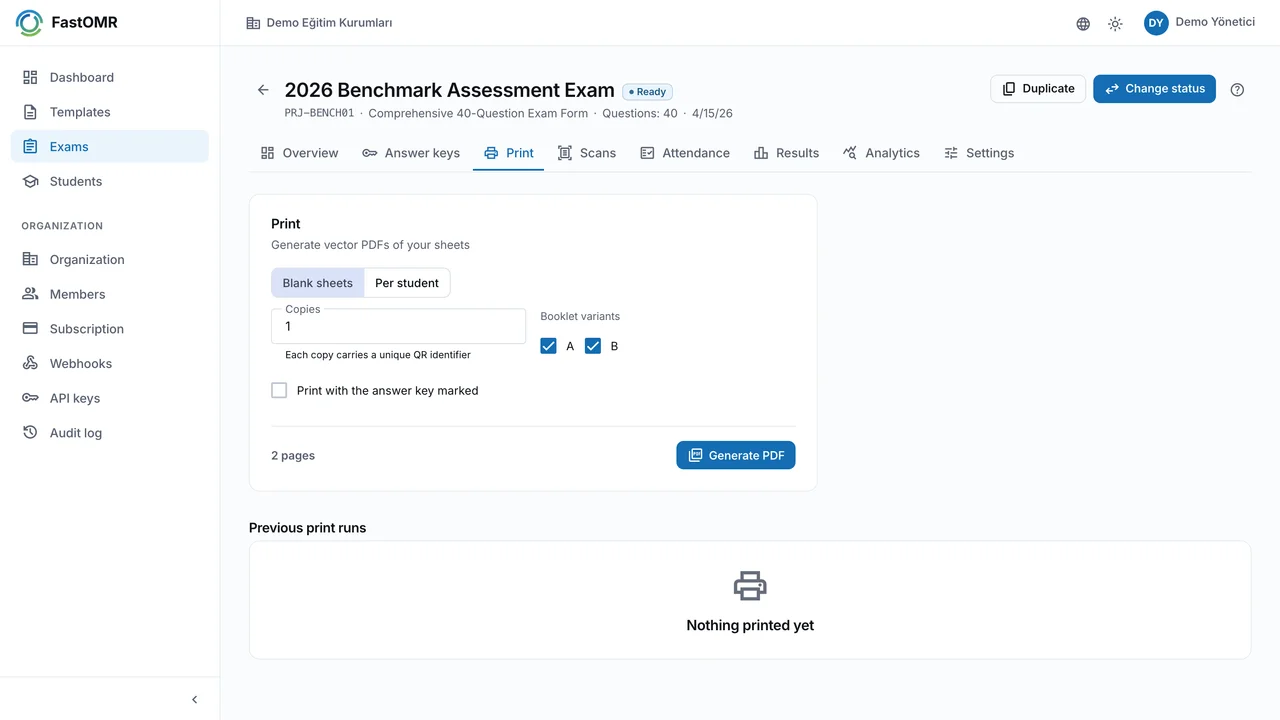1280x720 pixels.
Task: Toggle the light/dark theme sun icon
Action: 1115,24
